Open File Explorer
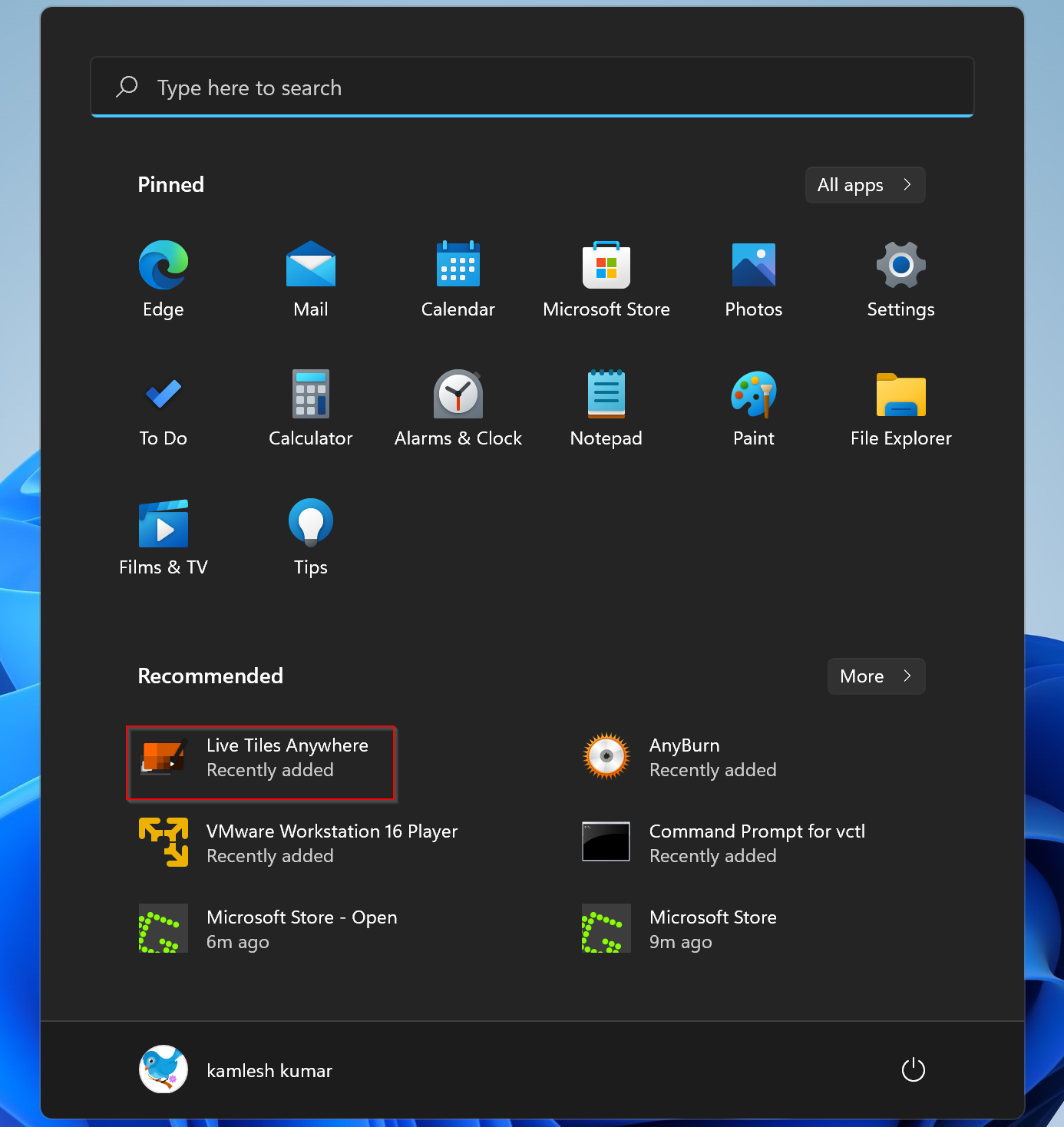Screen dimensions: 1064x1127 (x=901, y=408)
